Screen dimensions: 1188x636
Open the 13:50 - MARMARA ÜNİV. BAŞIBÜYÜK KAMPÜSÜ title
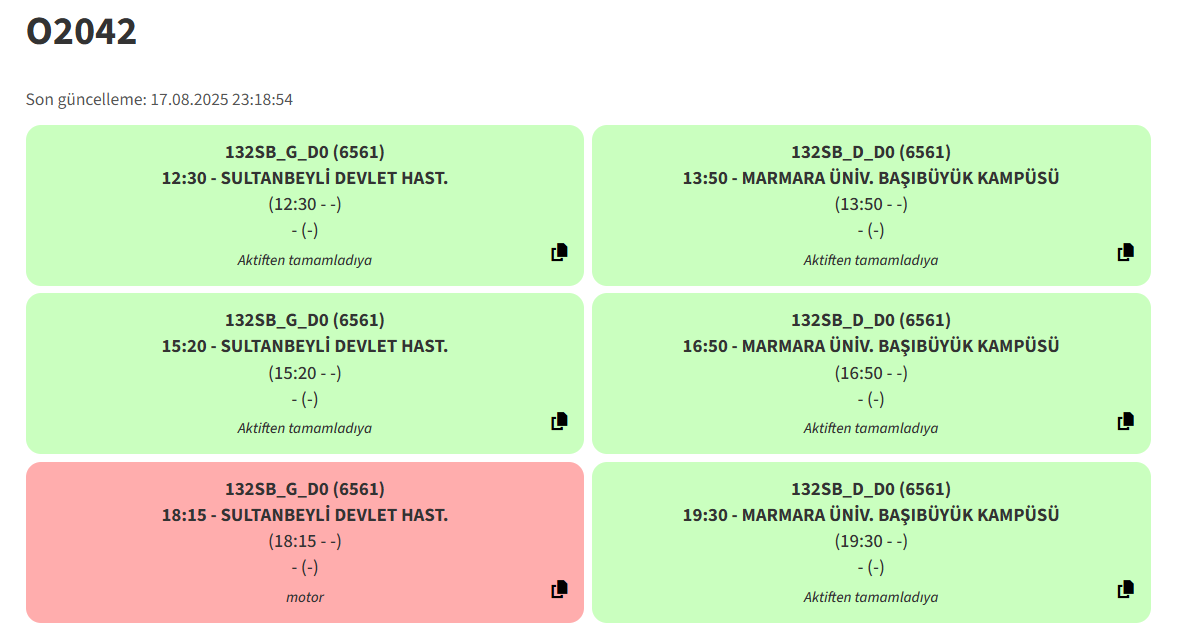pos(871,178)
